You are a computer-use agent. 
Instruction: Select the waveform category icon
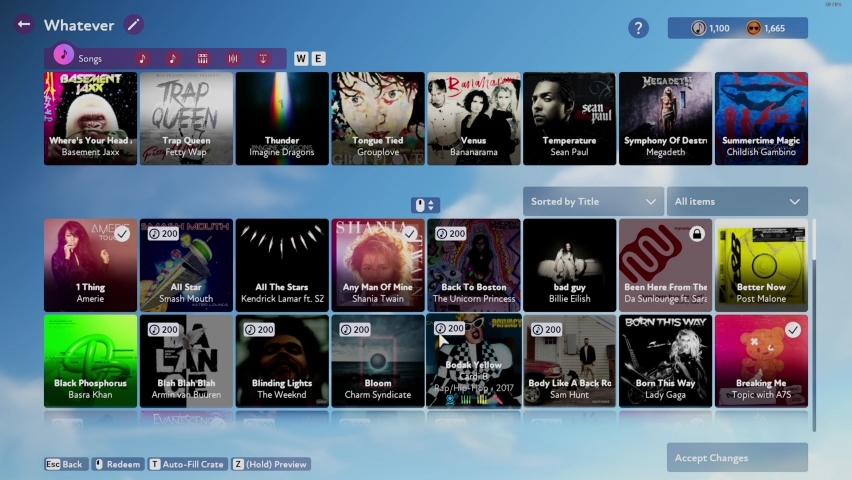(233, 59)
